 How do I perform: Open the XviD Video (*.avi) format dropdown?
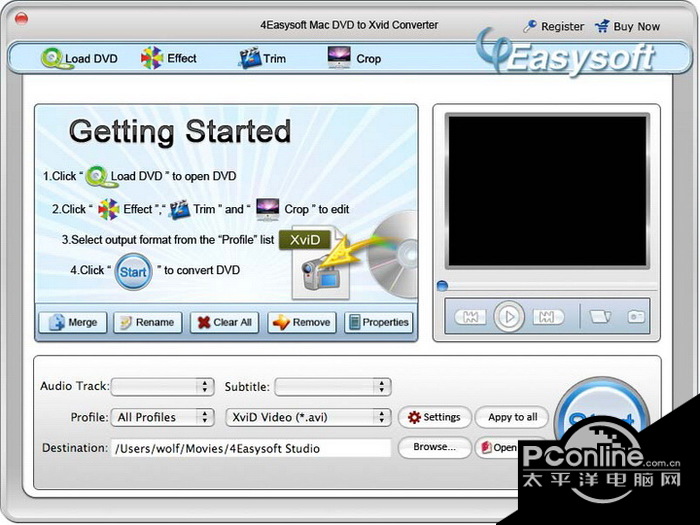click(308, 417)
